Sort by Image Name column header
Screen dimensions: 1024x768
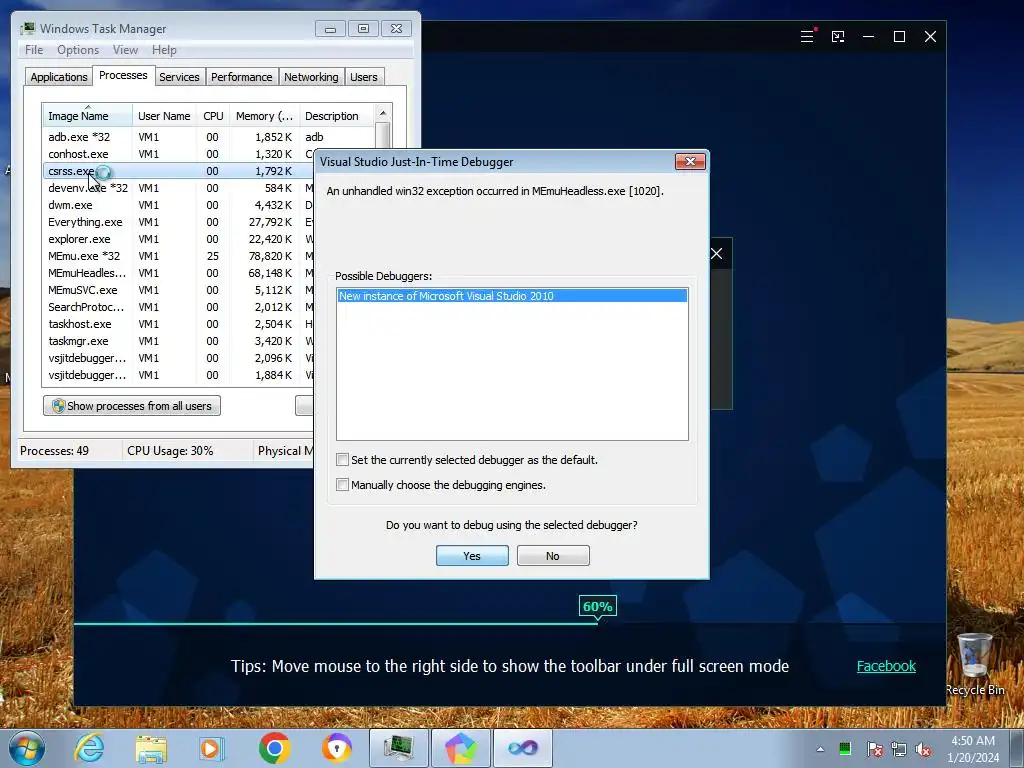pos(88,116)
